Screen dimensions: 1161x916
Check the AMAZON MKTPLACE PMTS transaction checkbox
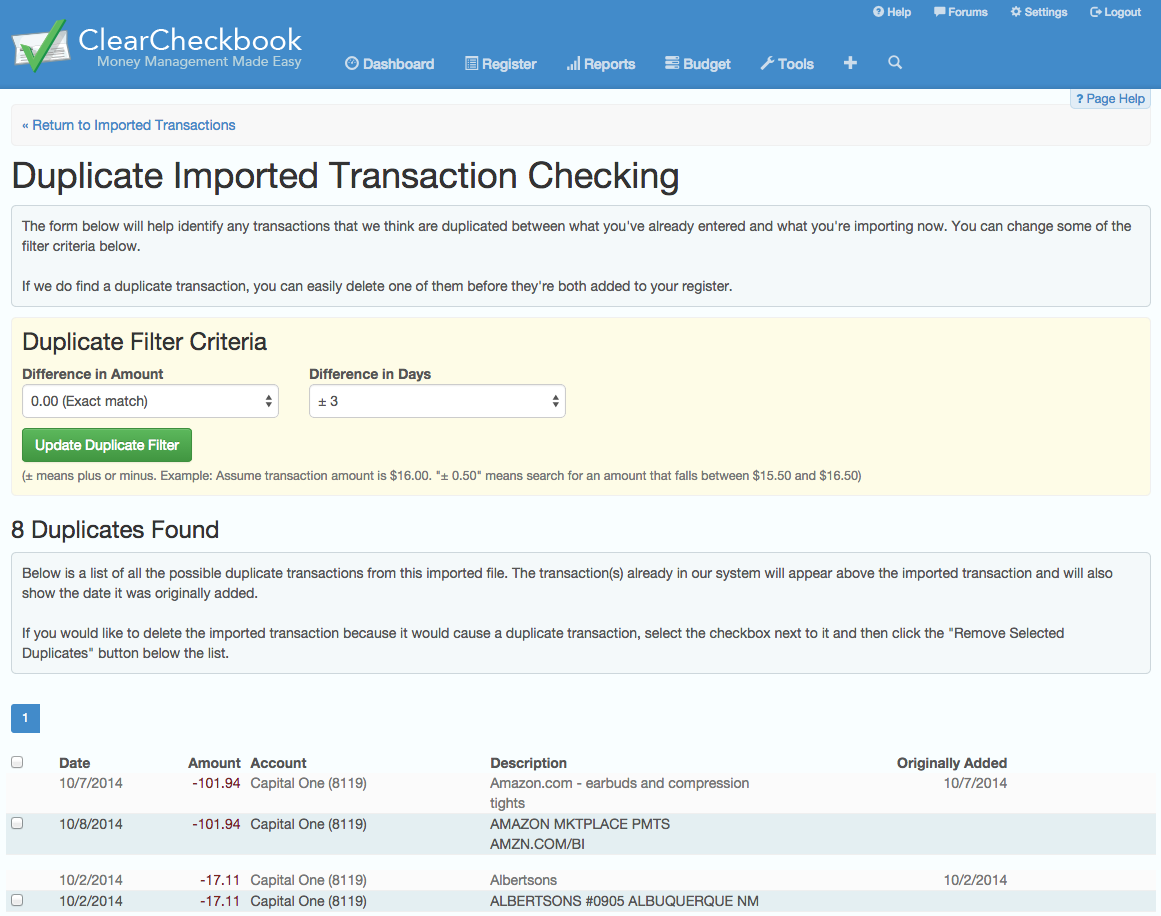[17, 823]
